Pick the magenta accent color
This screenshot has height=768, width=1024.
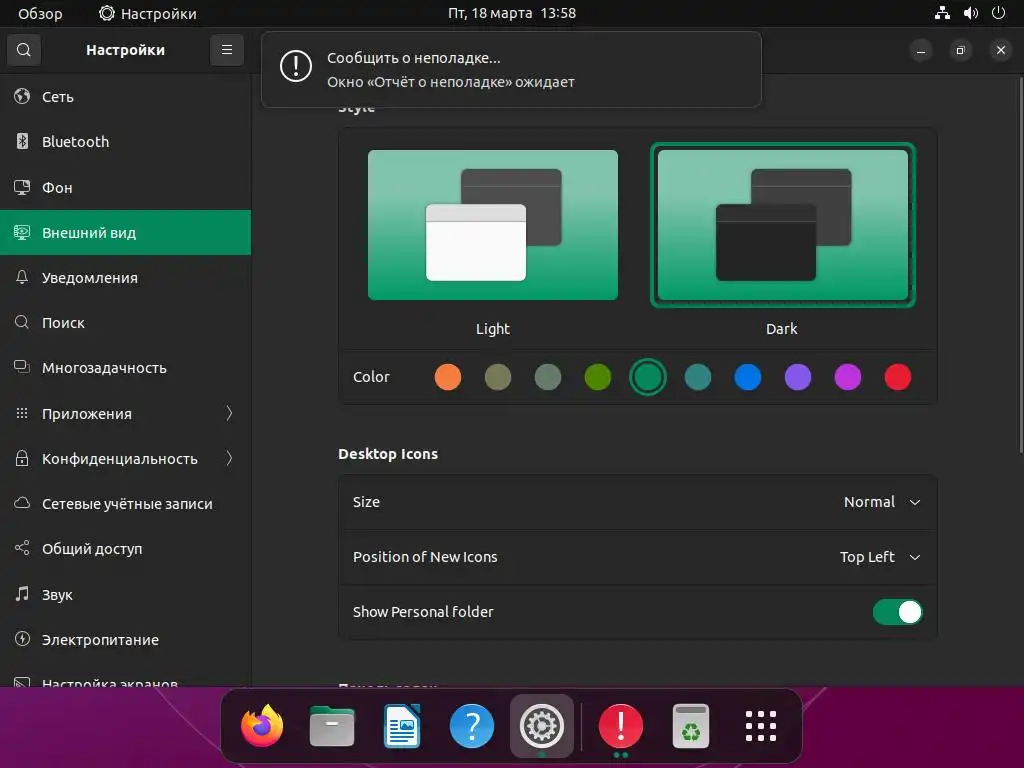pos(848,377)
